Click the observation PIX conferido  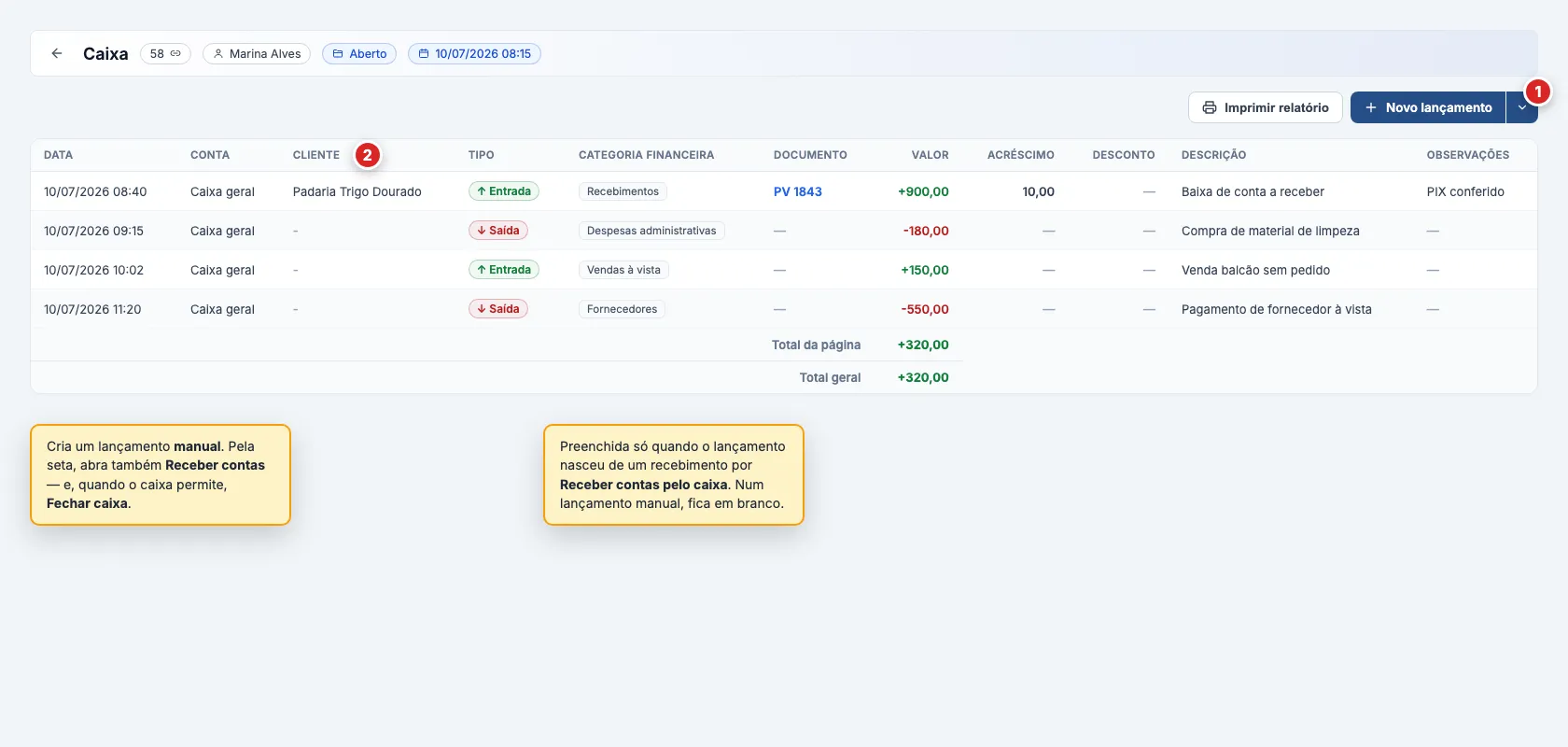[x=1465, y=191]
